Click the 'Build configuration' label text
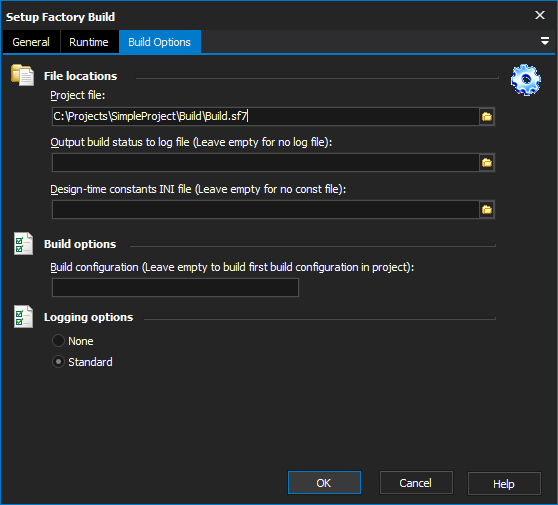 [232, 267]
